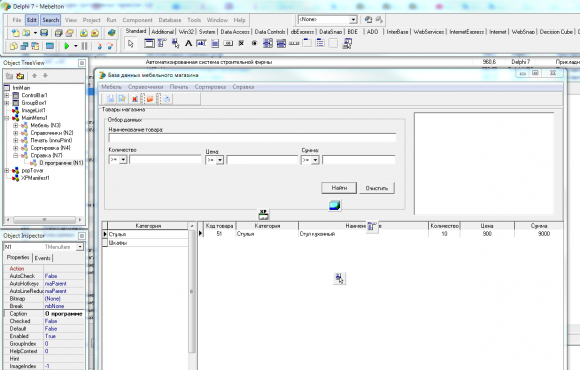Select the RadioButton component palette icon
The height and width of the screenshot is (370, 580).
point(254,44)
